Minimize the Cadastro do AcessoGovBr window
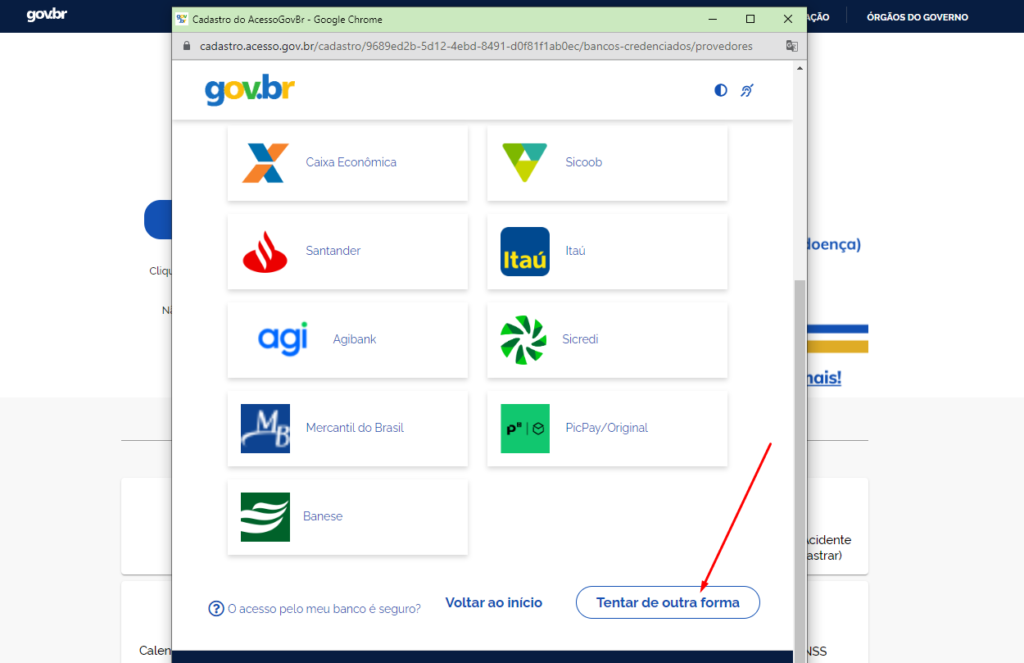Screen dimensions: 1024x663 coord(712,20)
